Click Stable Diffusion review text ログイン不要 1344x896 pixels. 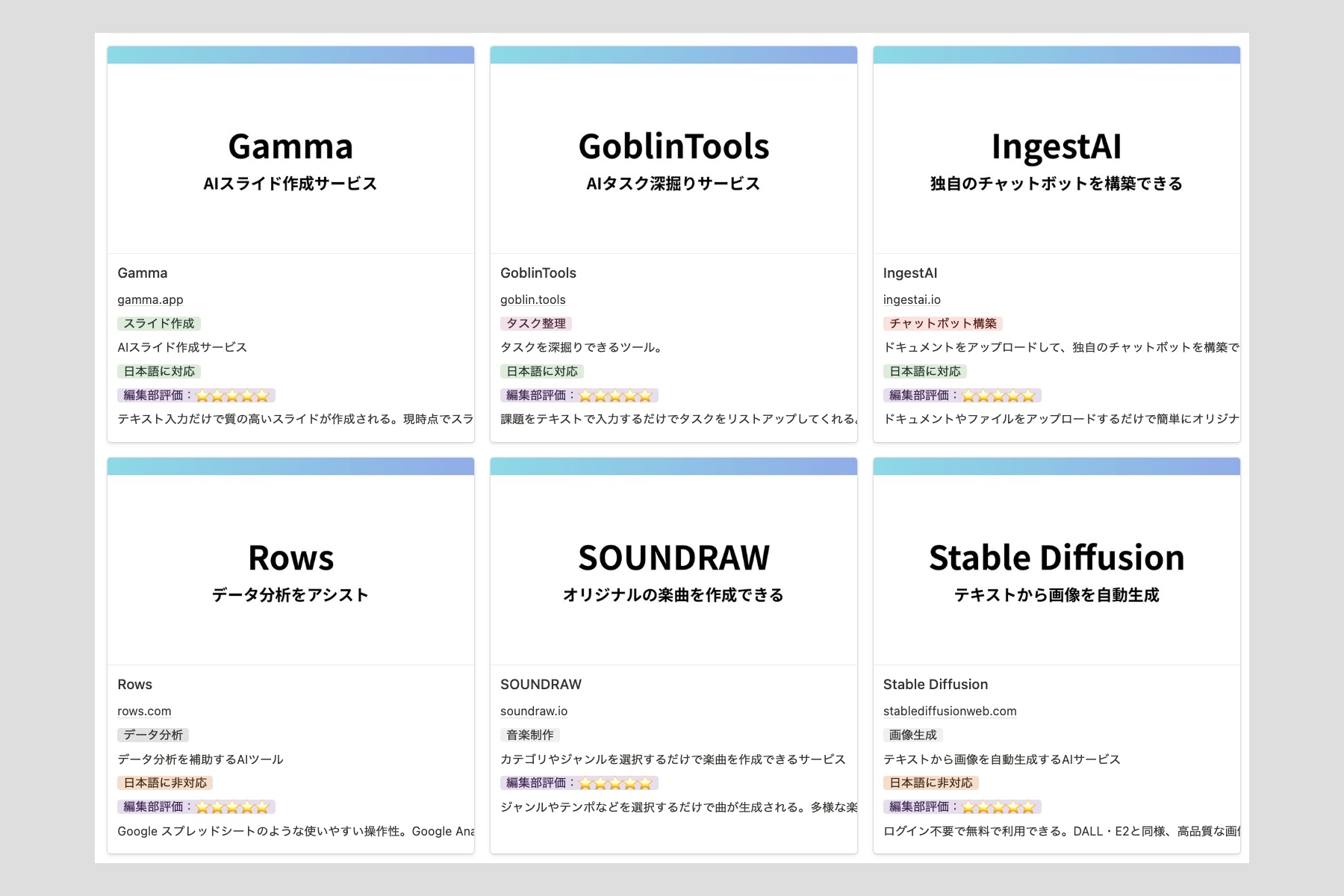click(x=1061, y=830)
